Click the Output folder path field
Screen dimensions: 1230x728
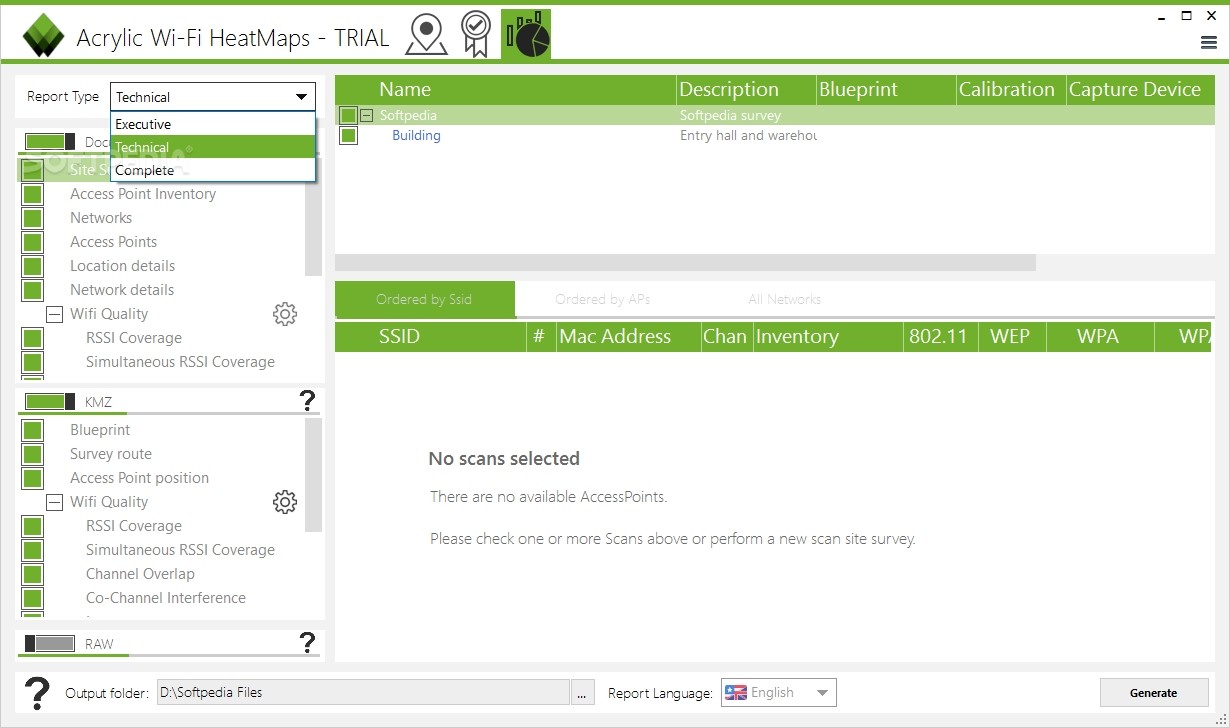[x=363, y=692]
